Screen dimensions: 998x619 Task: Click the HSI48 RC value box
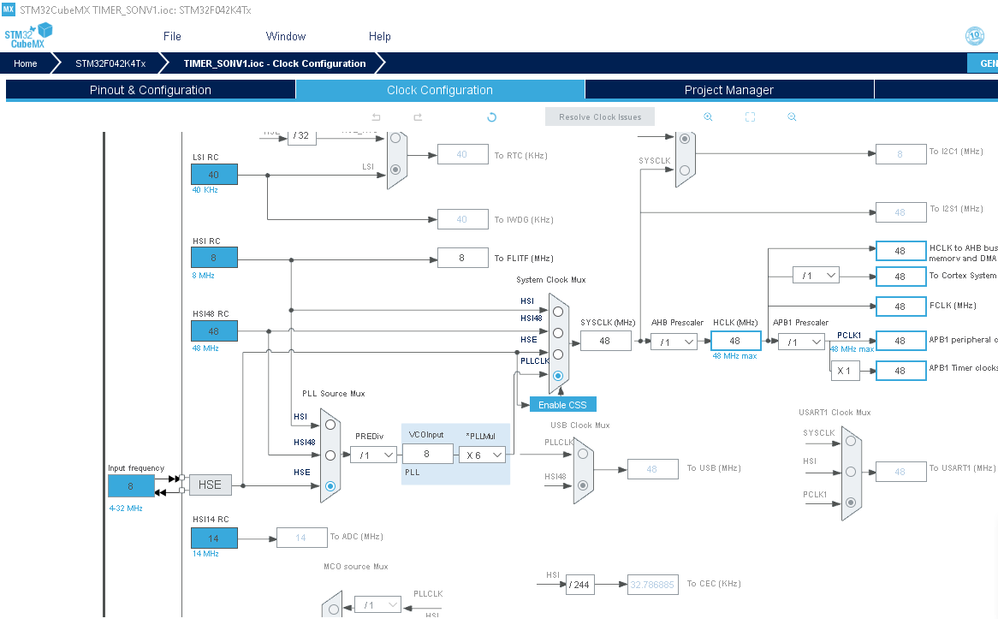click(x=214, y=331)
